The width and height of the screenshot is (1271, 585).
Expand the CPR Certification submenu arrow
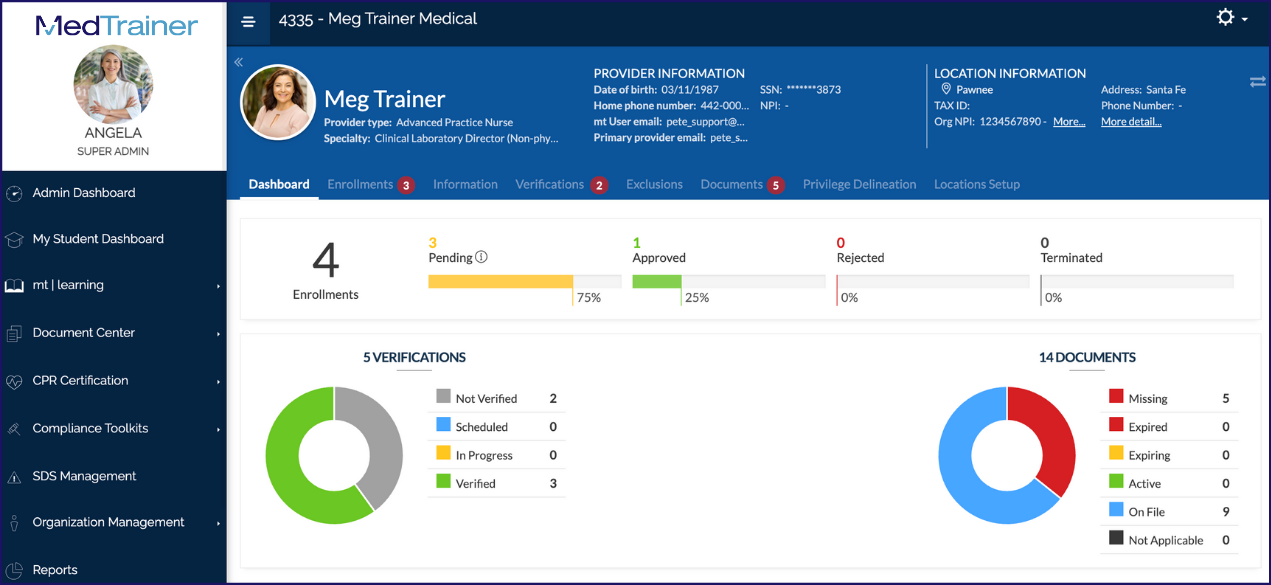218,382
